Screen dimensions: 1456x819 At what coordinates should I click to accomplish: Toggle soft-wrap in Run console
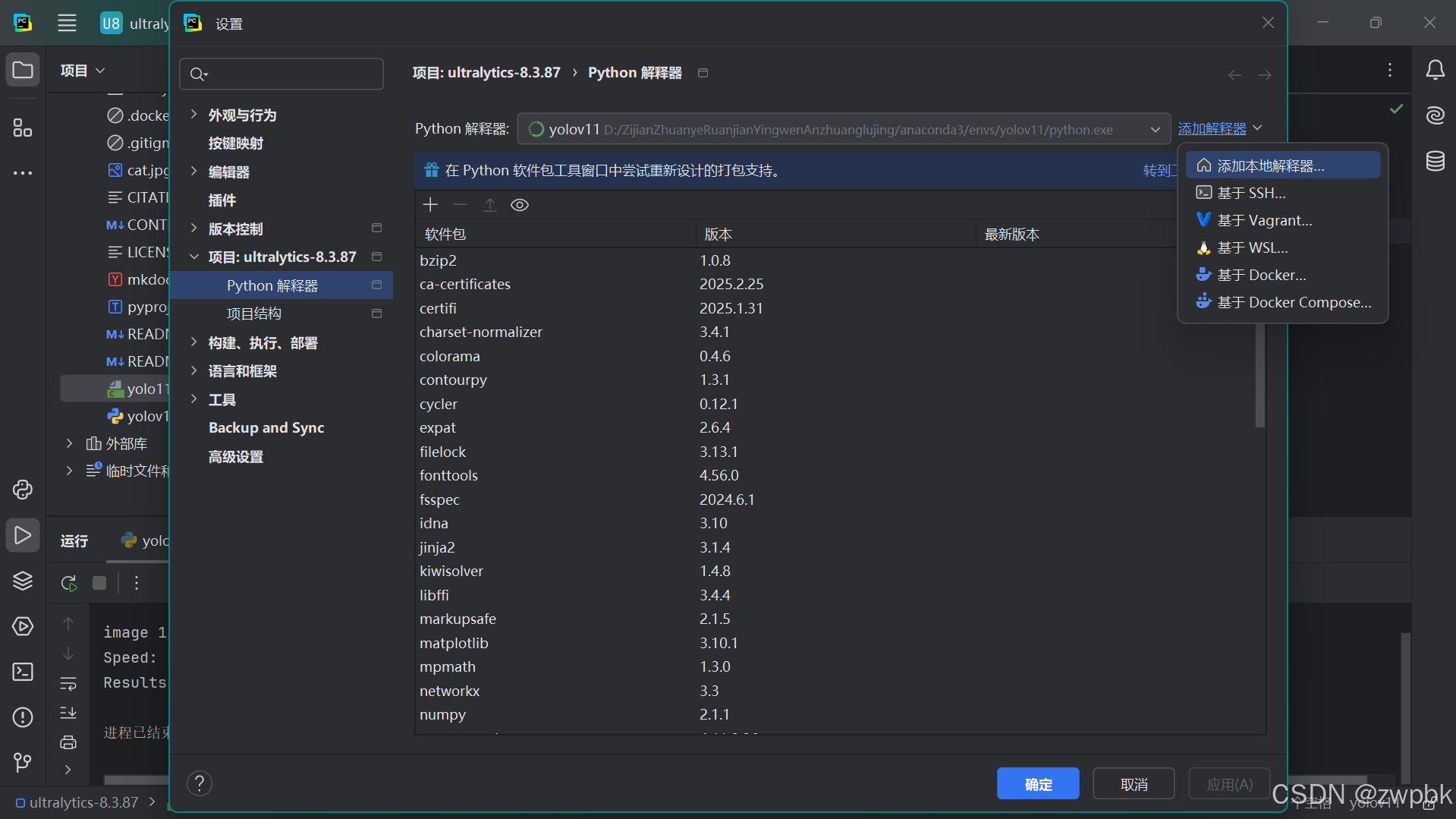point(68,684)
